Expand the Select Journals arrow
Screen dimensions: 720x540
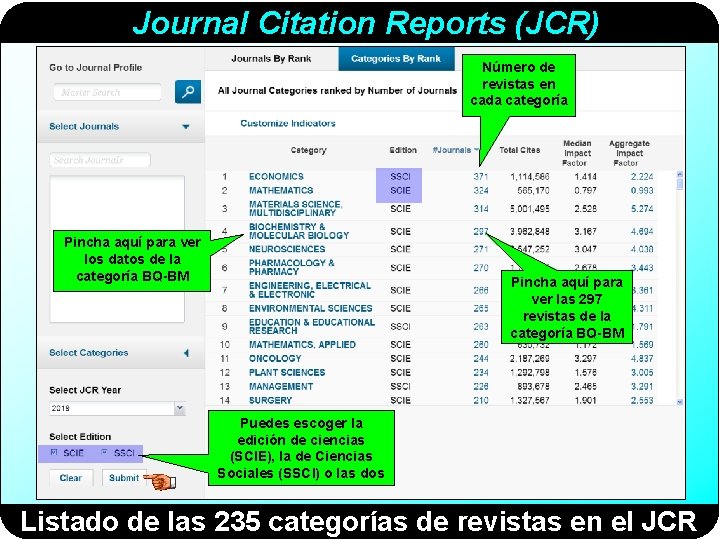(186, 127)
